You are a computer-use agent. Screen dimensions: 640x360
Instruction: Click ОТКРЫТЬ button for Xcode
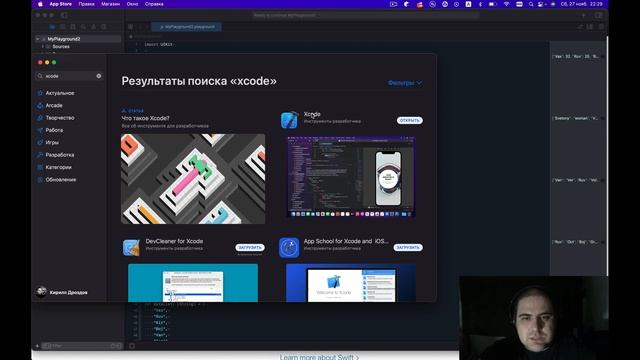[x=409, y=120]
